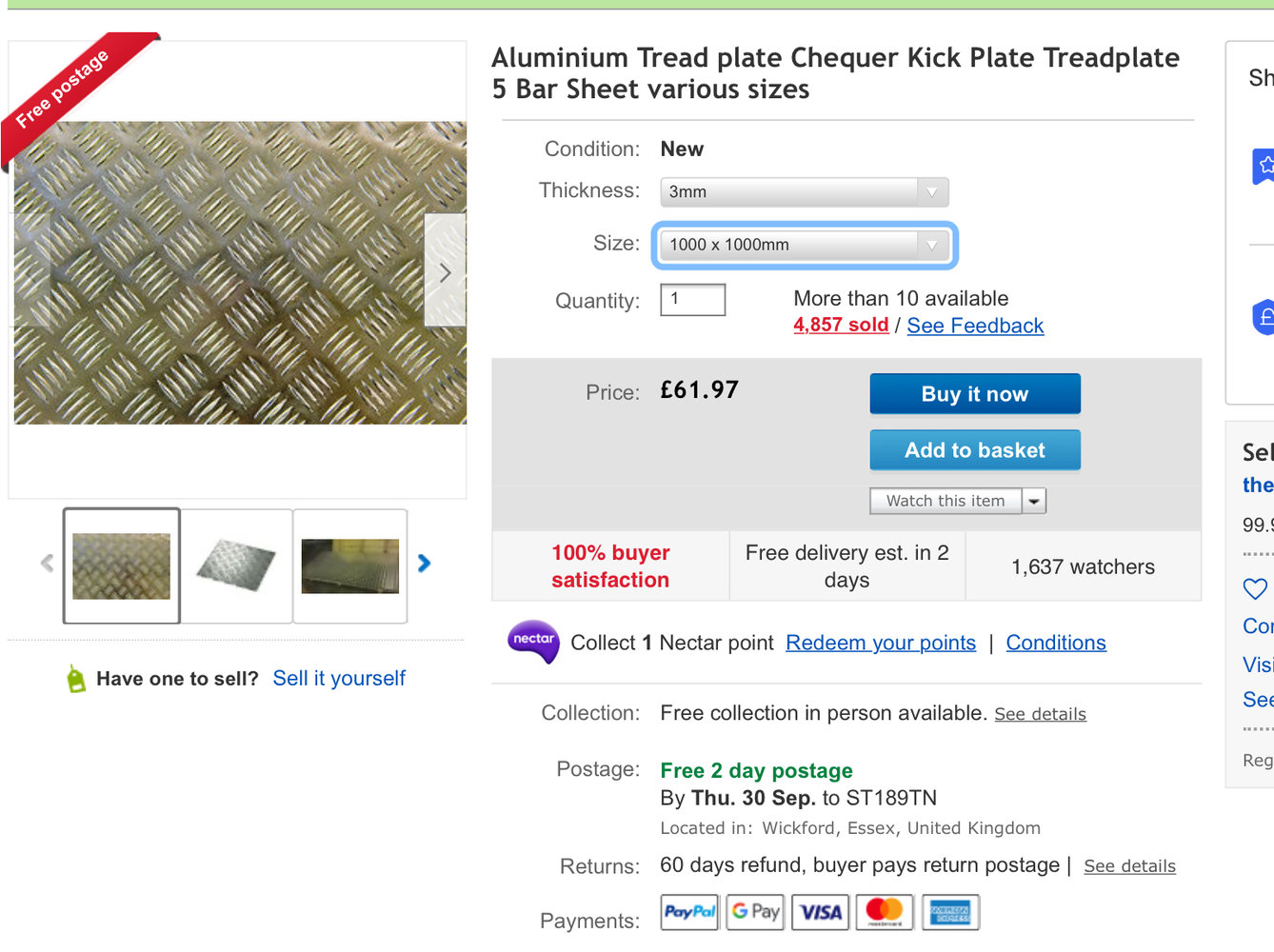Click the next image arrow on main photo

click(x=445, y=272)
